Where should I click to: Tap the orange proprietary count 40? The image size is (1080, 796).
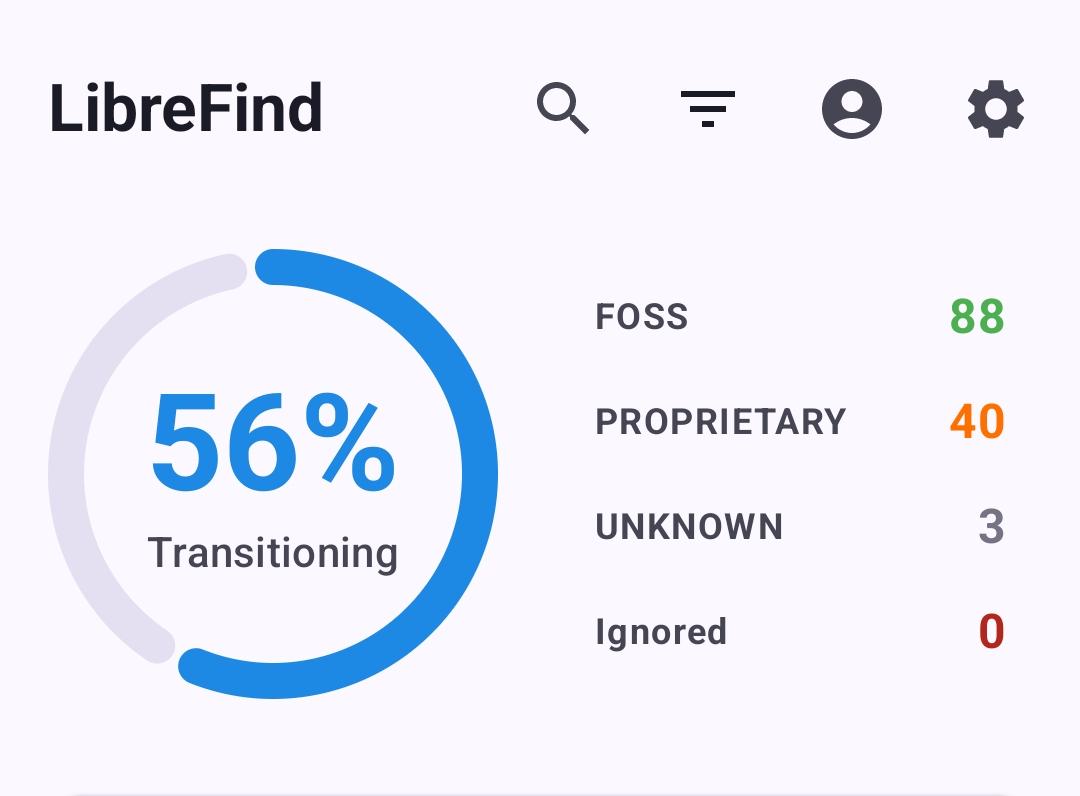977,421
